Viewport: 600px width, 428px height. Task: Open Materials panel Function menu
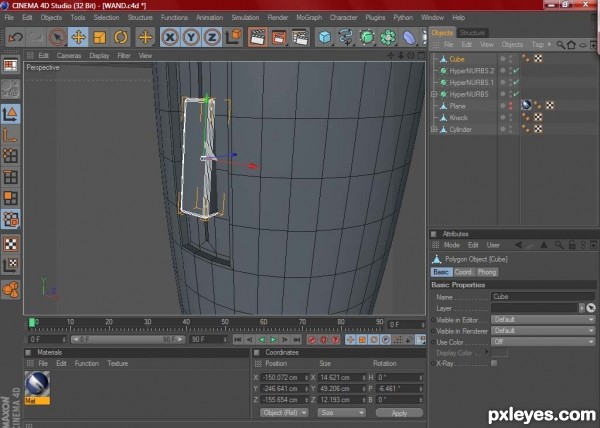[86, 364]
